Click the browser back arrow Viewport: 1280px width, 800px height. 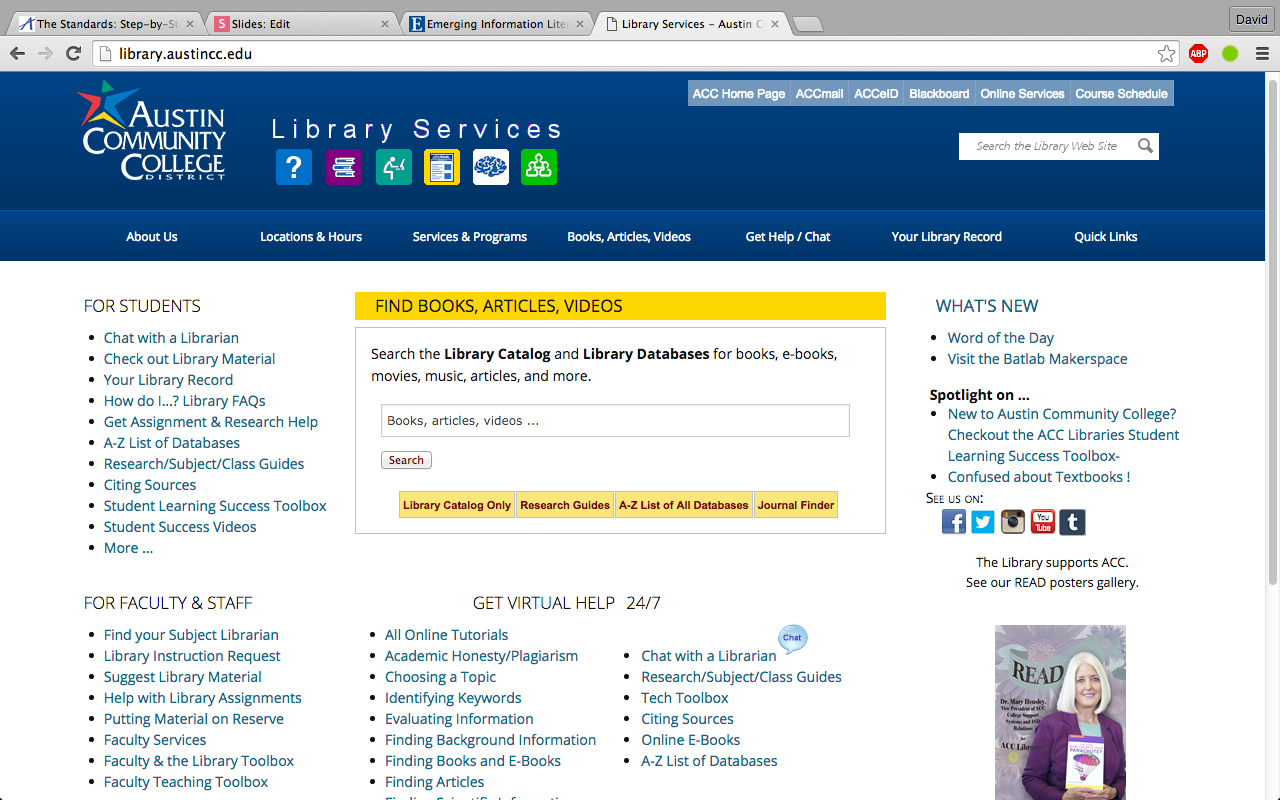pyautogui.click(x=17, y=53)
